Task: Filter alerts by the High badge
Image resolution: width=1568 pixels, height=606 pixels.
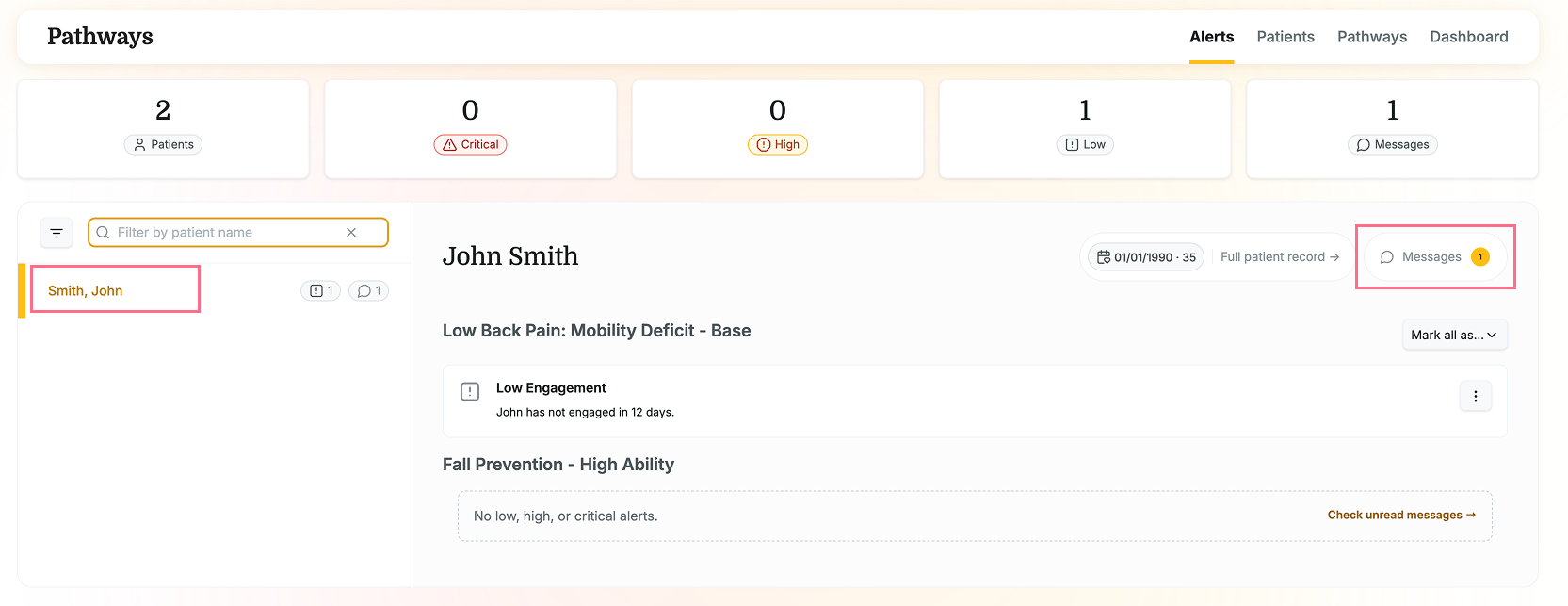Action: pyautogui.click(x=778, y=145)
